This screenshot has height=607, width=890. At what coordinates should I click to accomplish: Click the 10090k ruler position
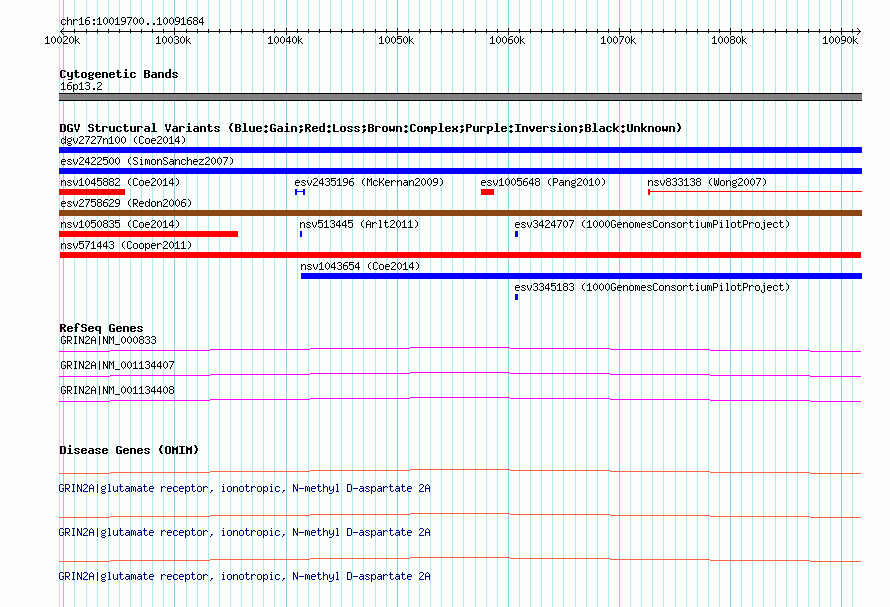(x=840, y=40)
